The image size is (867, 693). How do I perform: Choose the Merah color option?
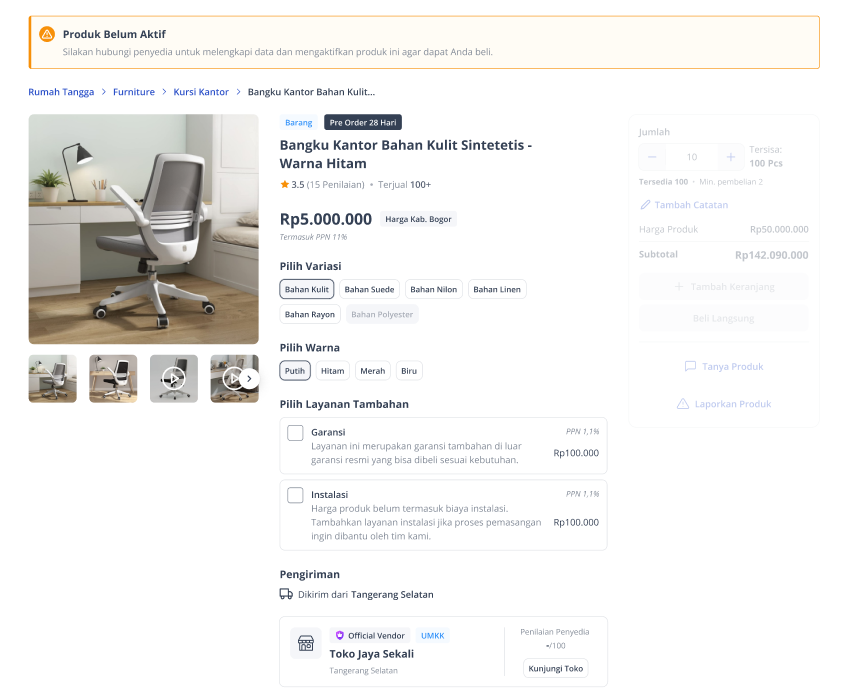point(373,371)
